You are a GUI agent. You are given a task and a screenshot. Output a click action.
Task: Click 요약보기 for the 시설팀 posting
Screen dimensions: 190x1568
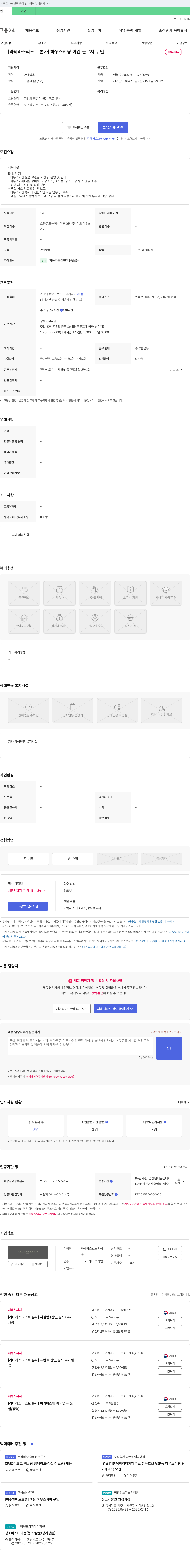(x=170, y=1320)
